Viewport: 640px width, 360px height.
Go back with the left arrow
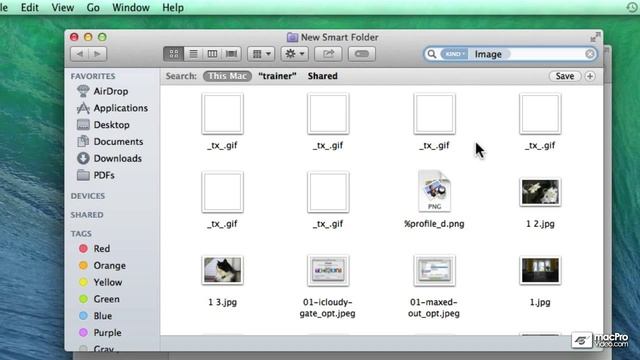[80, 54]
